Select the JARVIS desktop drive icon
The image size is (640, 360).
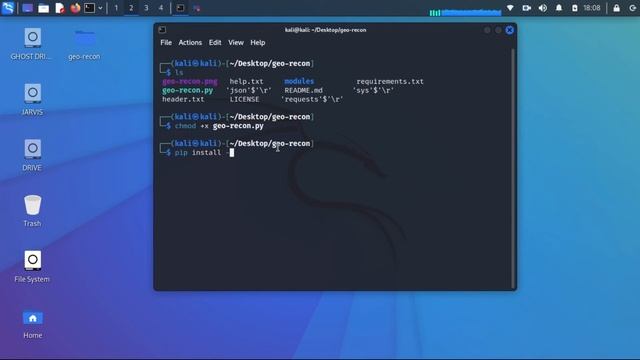click(32, 100)
